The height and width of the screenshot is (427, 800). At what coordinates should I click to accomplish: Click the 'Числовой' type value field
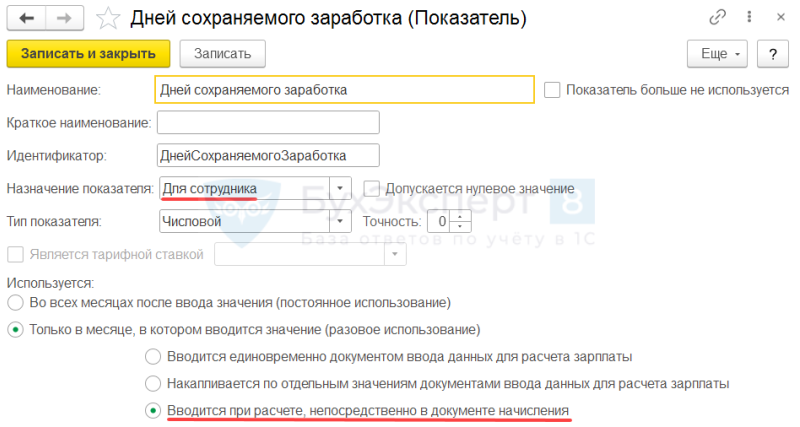coord(245,221)
